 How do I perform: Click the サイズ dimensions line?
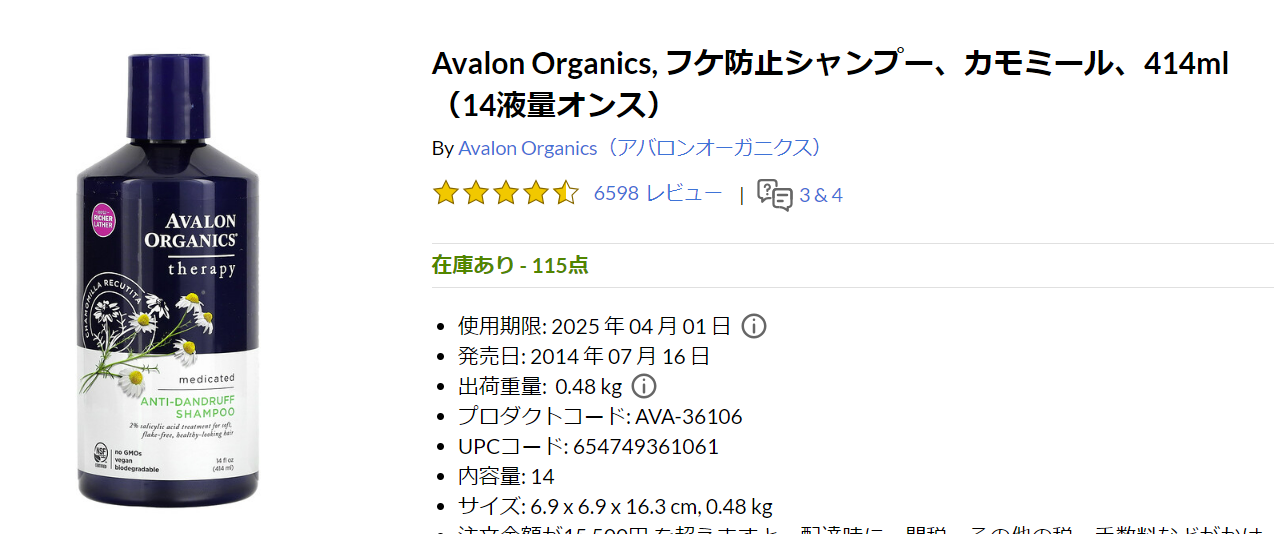(615, 506)
